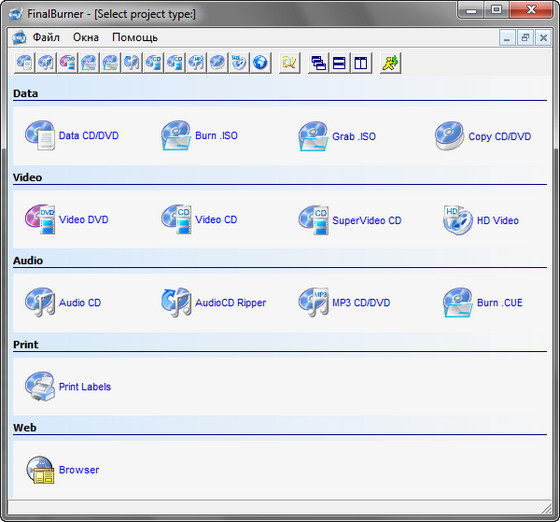Click the running man exit toolbar icon
Screen dimensions: 560x522
click(390, 63)
